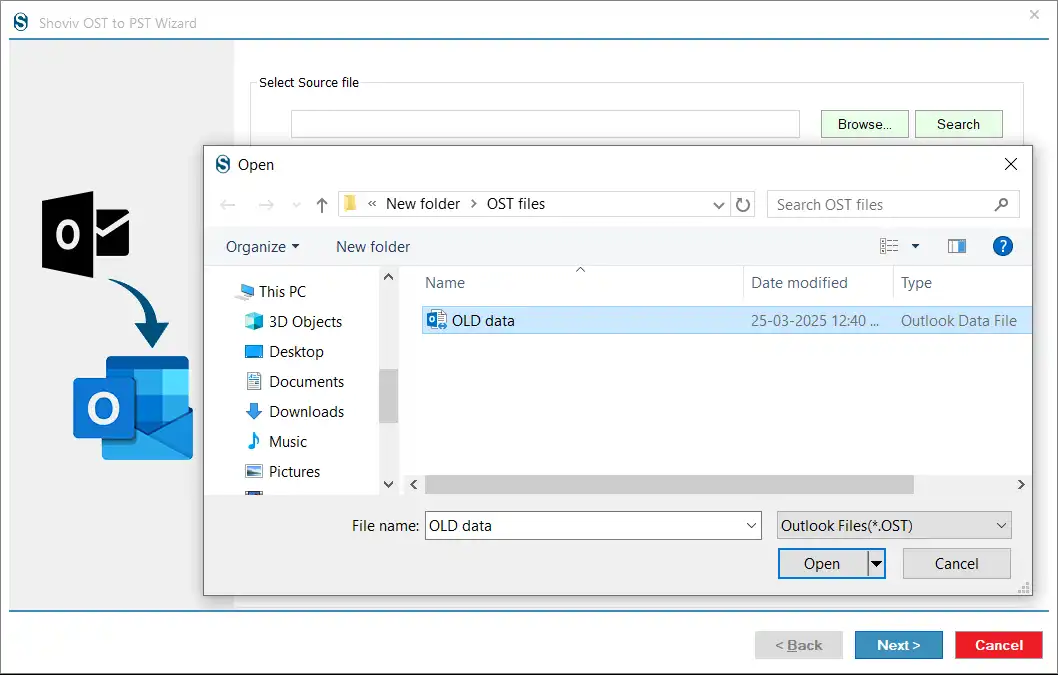Click OST files in address path

point(516,204)
